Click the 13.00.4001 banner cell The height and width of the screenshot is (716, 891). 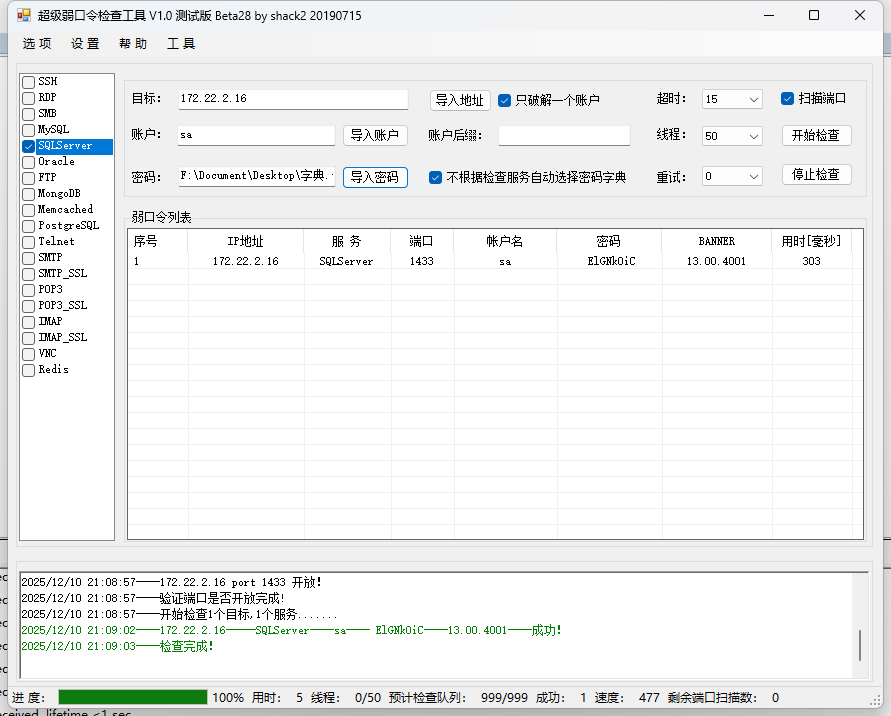tap(716, 261)
